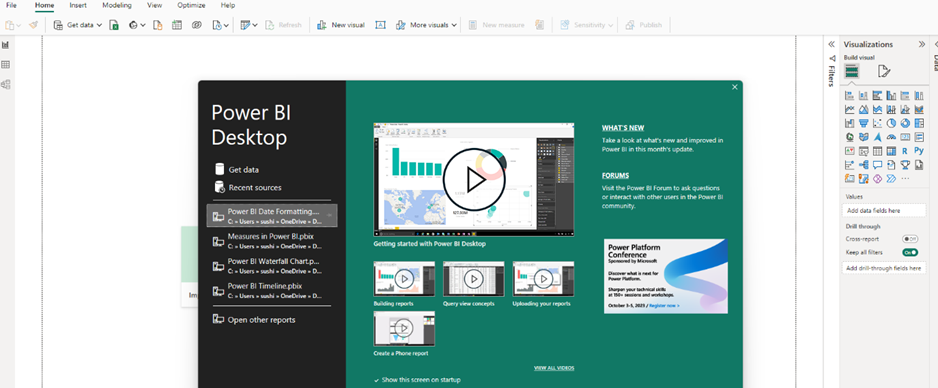Pick the Line chart visual
Screen dimensions: 938x388
[849, 109]
